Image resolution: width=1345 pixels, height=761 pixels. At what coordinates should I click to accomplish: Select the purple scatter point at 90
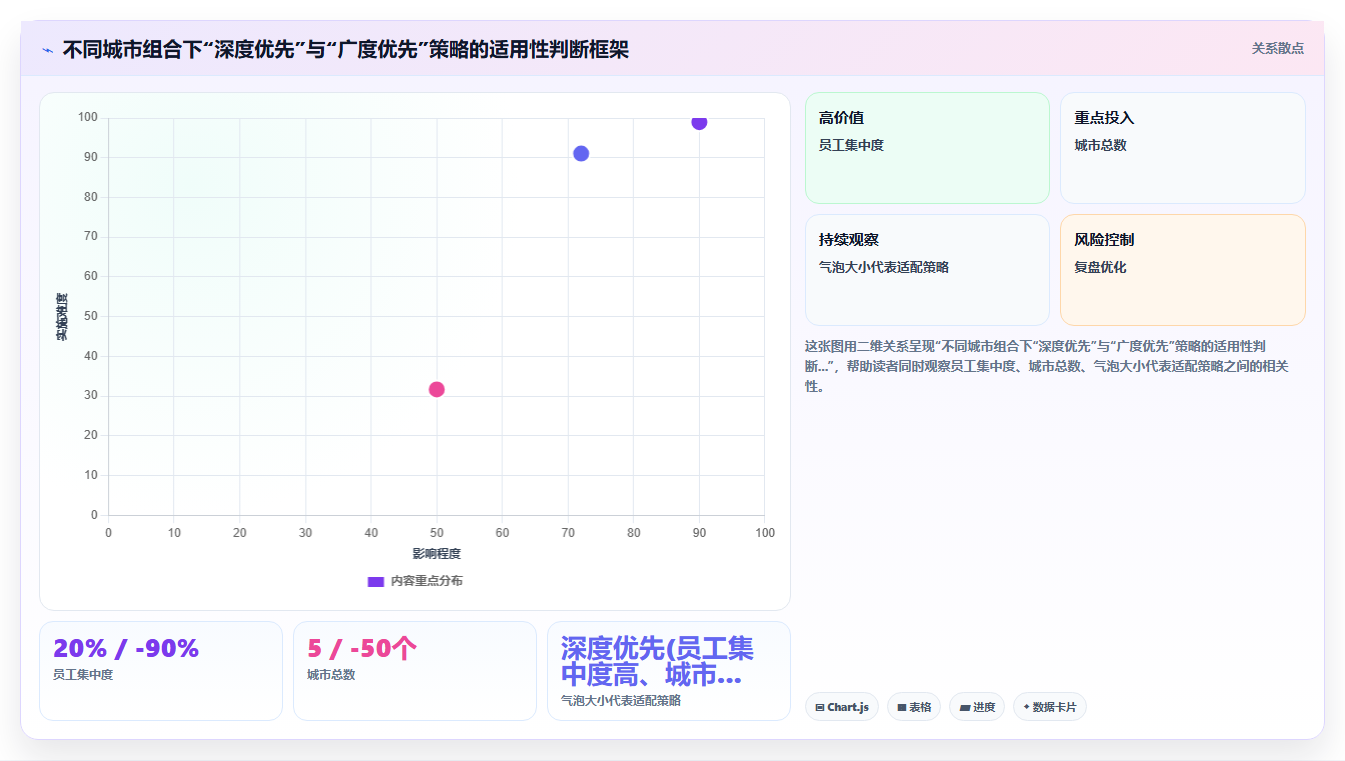click(699, 122)
